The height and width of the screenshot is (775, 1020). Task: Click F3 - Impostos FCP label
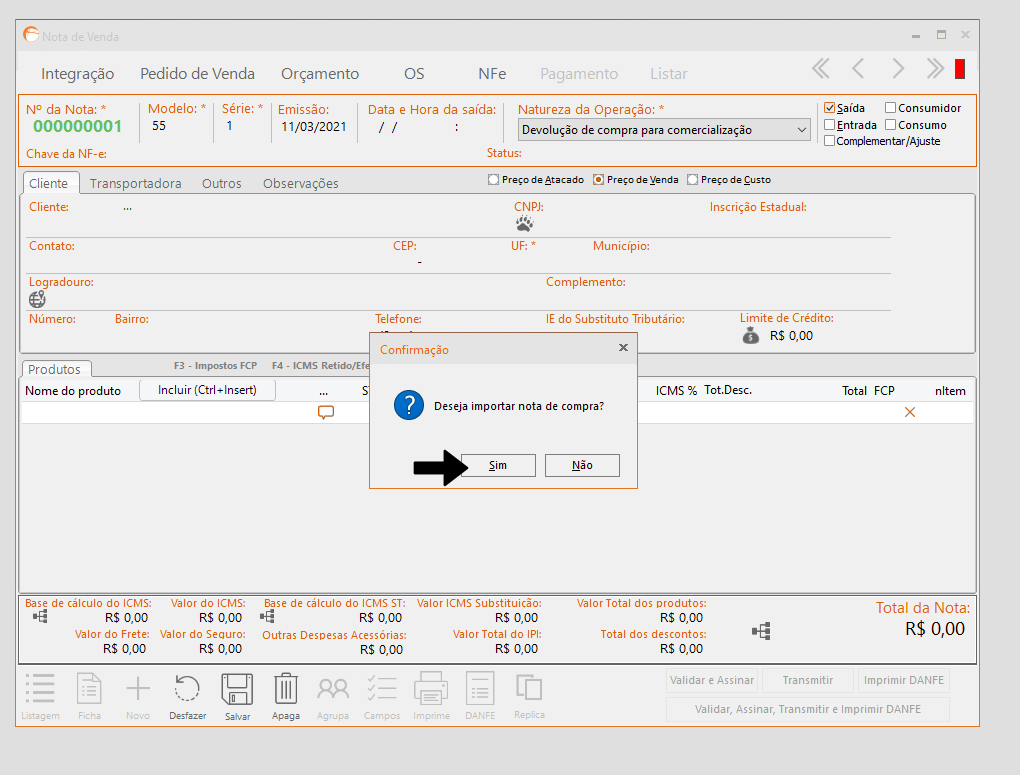pos(215,366)
